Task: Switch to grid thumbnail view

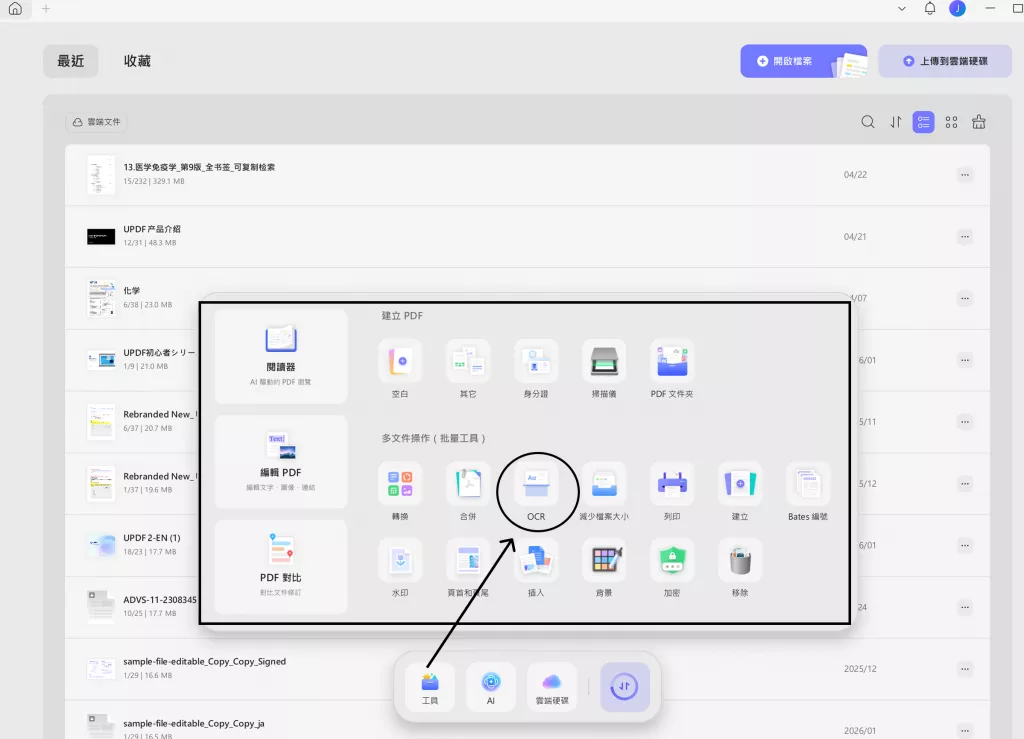Action: tap(951, 122)
